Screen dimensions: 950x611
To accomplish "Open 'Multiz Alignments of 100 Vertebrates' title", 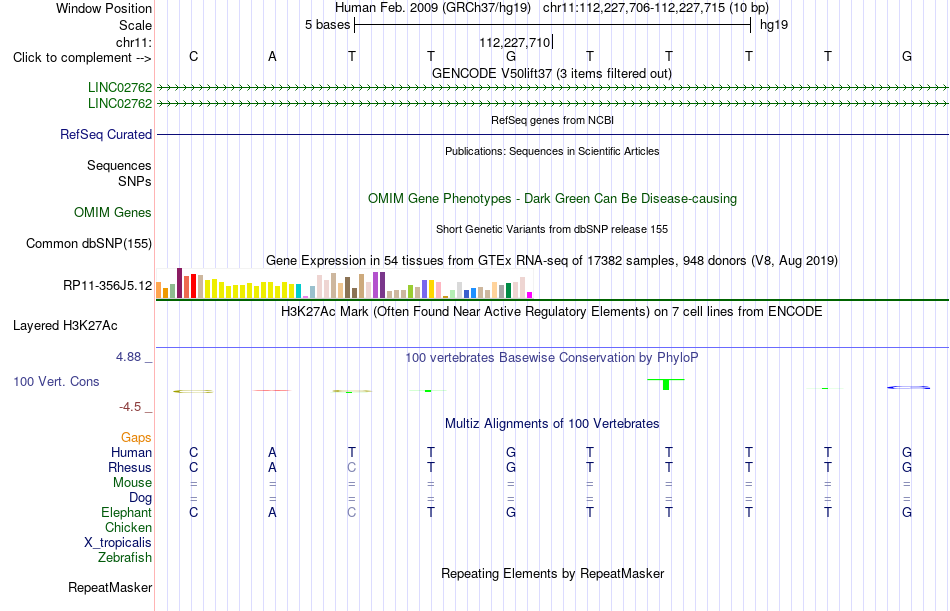I will point(552,424).
